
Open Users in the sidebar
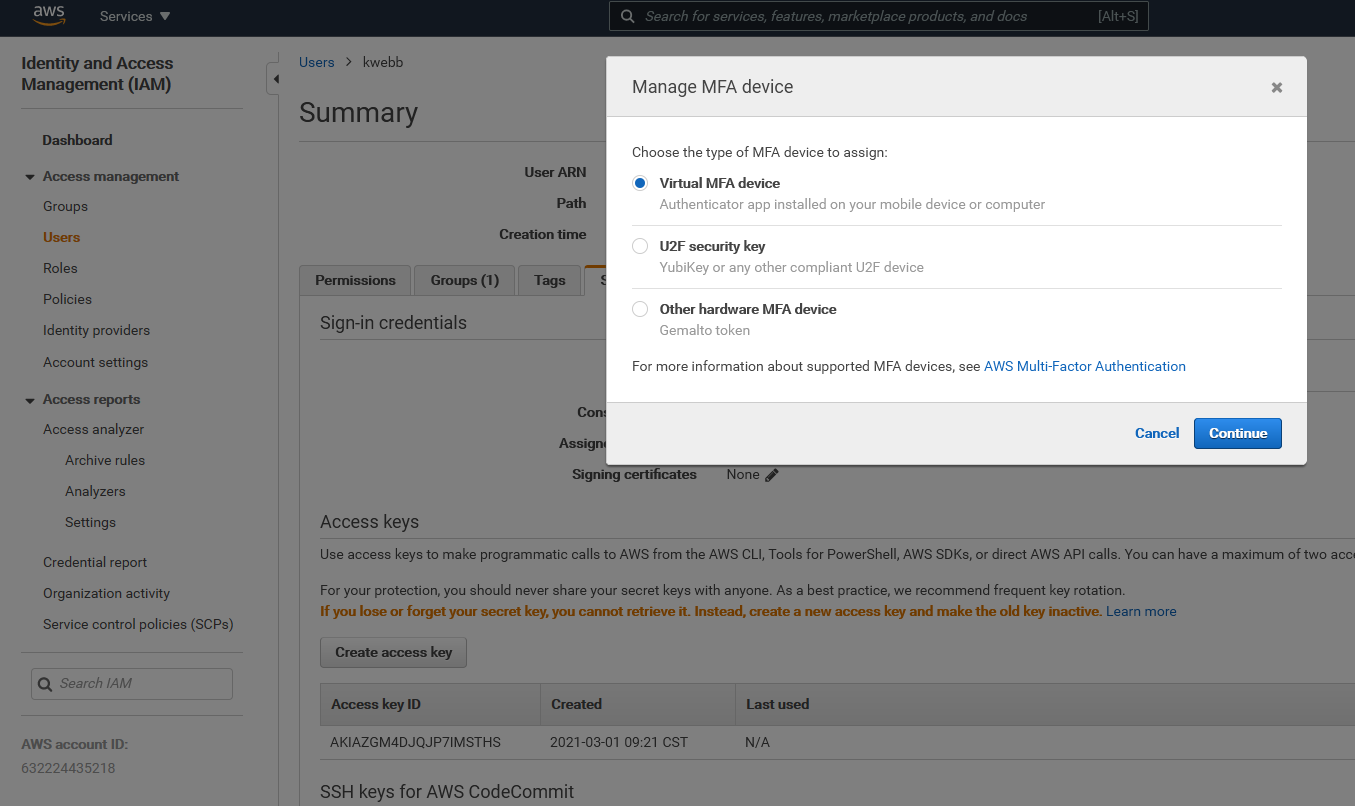tap(61, 237)
